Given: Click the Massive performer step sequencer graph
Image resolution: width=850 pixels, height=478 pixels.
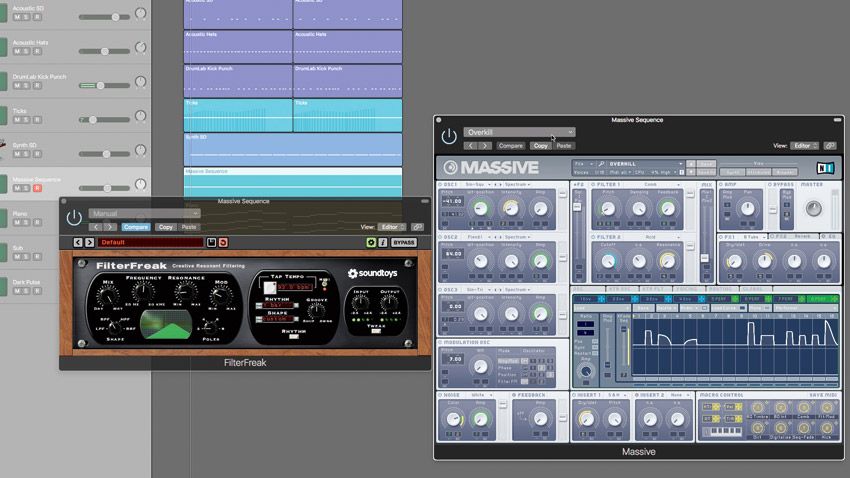Looking at the screenshot, I should [735, 345].
